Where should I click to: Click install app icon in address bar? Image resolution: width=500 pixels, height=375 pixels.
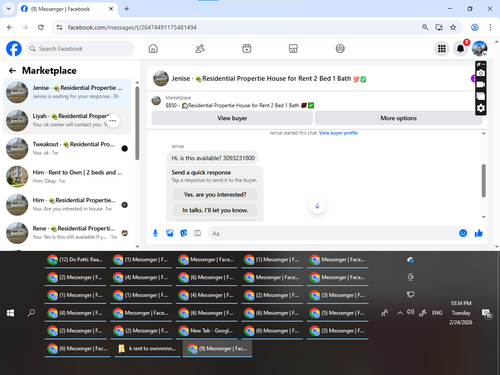[x=439, y=27]
